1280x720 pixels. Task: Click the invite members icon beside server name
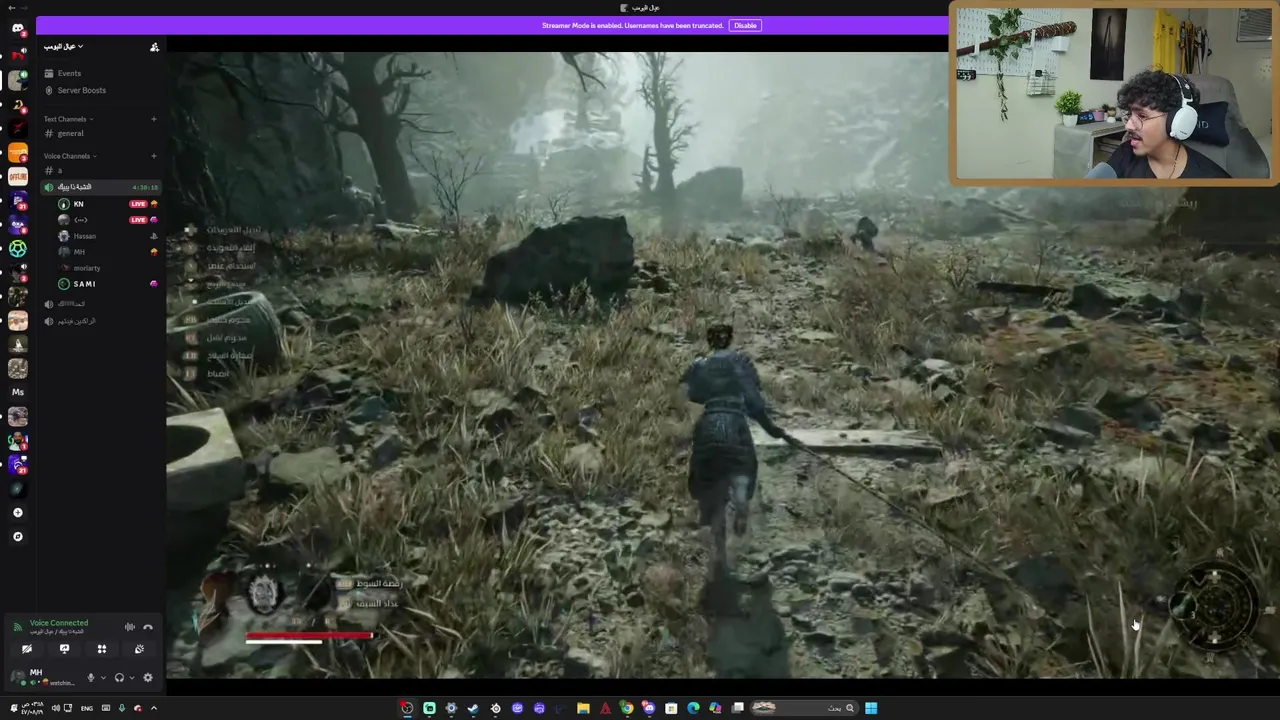154,47
